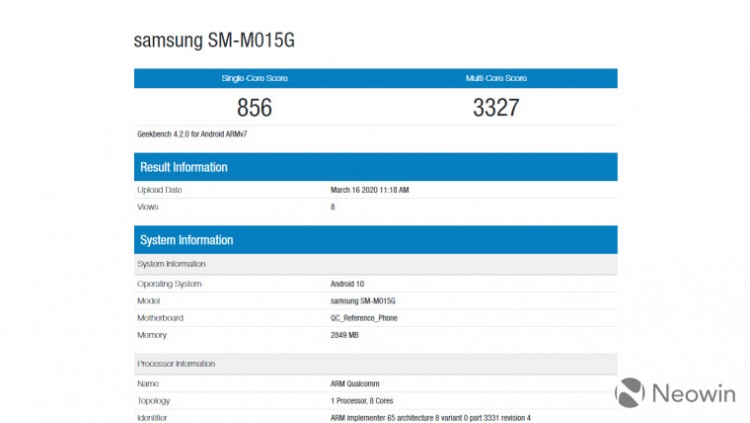
Task: Click the Views count value
Action: [332, 207]
